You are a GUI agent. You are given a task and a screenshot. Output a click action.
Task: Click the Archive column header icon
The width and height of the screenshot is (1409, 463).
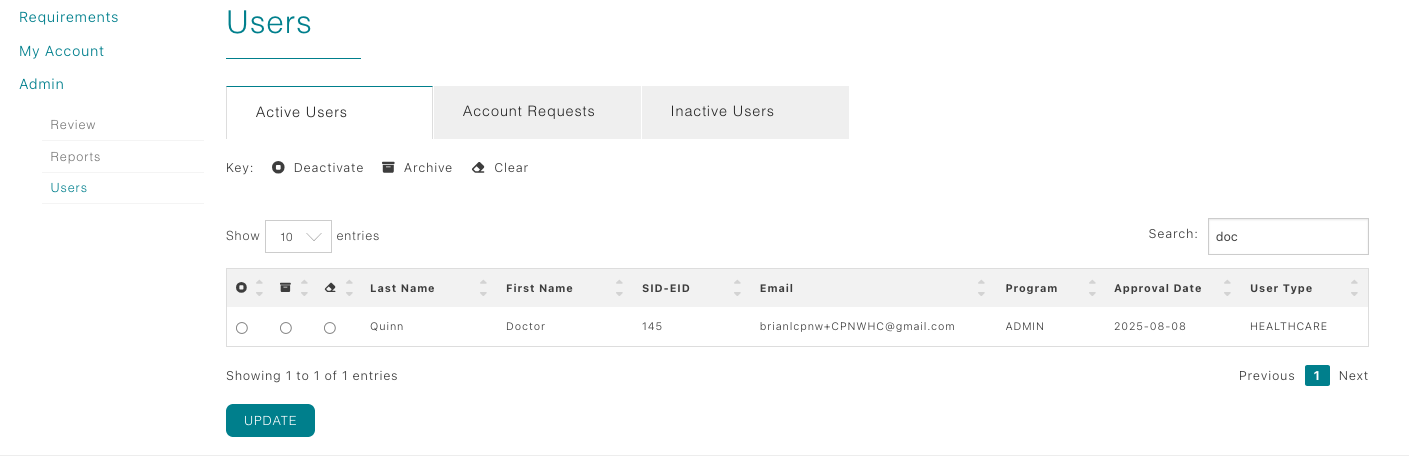coord(285,288)
